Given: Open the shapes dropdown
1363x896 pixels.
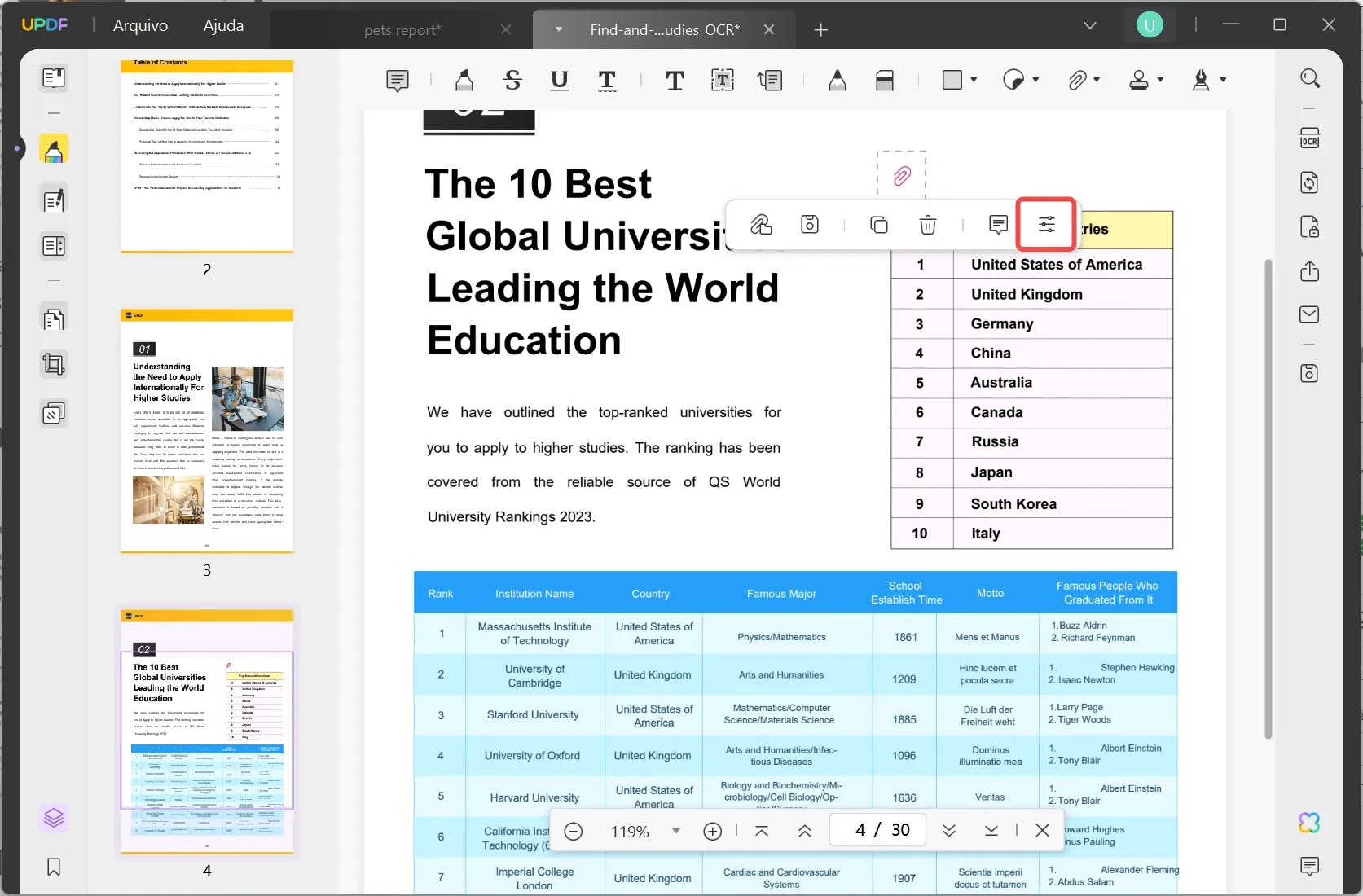Looking at the screenshot, I should tap(972, 80).
